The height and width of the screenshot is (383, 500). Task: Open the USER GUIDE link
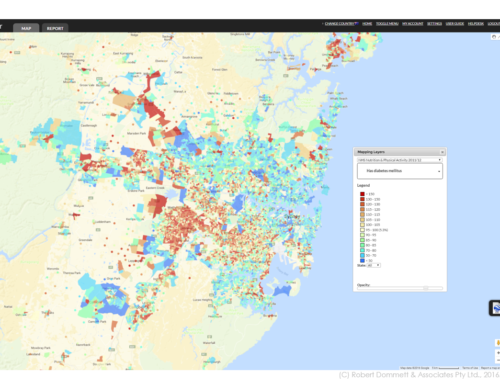455,24
